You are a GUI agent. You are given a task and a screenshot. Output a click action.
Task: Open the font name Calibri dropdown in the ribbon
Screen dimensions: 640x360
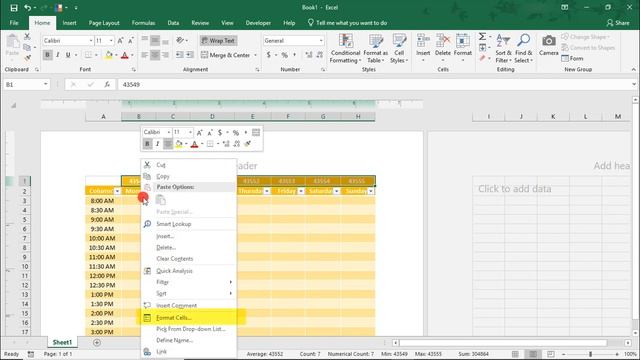click(x=91, y=41)
